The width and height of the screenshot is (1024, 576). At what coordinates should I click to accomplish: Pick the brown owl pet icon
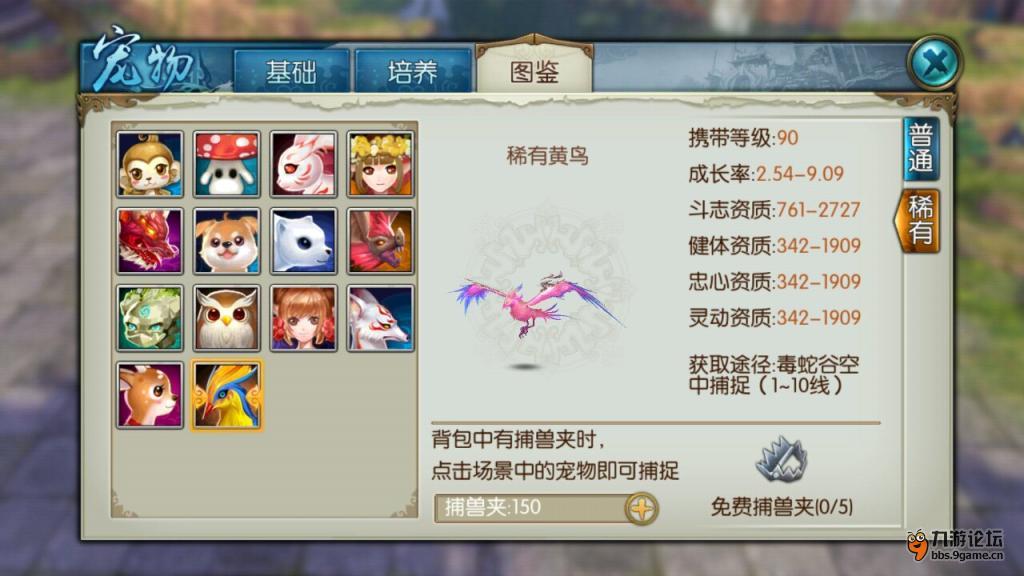click(227, 318)
